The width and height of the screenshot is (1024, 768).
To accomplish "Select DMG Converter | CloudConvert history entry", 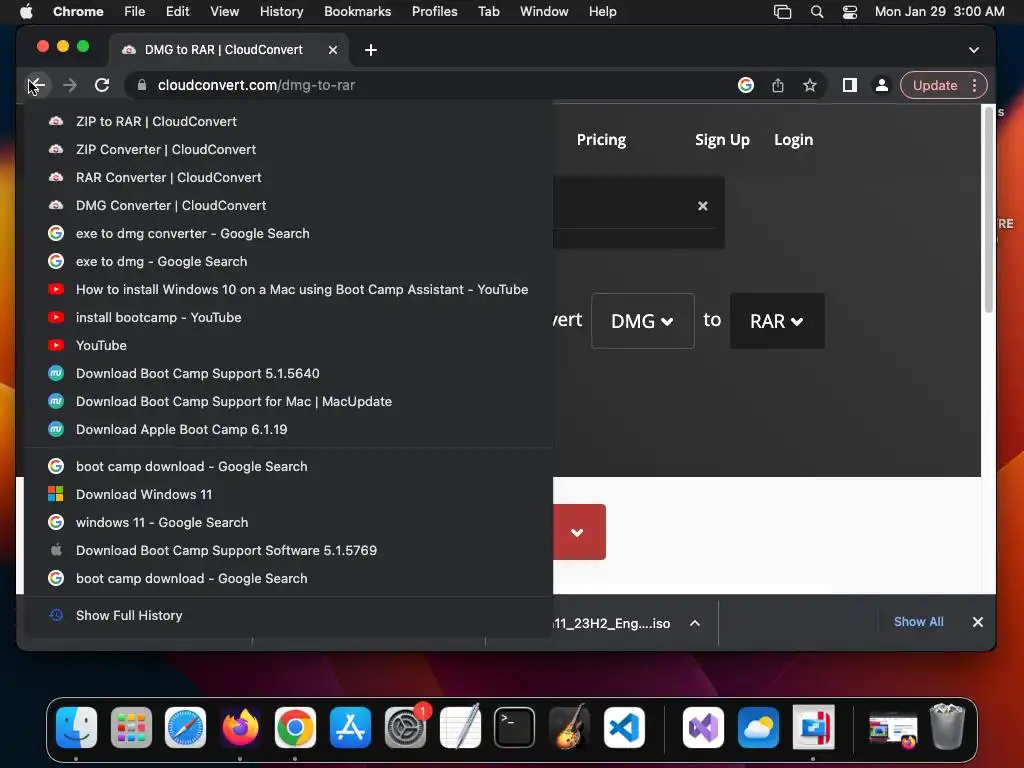I will click(288, 206).
